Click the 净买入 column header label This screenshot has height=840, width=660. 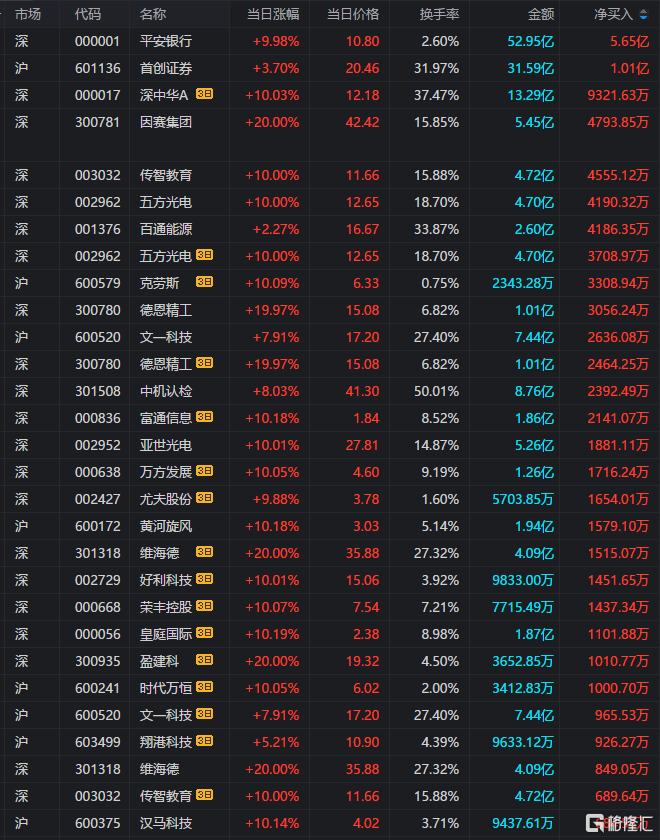coord(613,14)
